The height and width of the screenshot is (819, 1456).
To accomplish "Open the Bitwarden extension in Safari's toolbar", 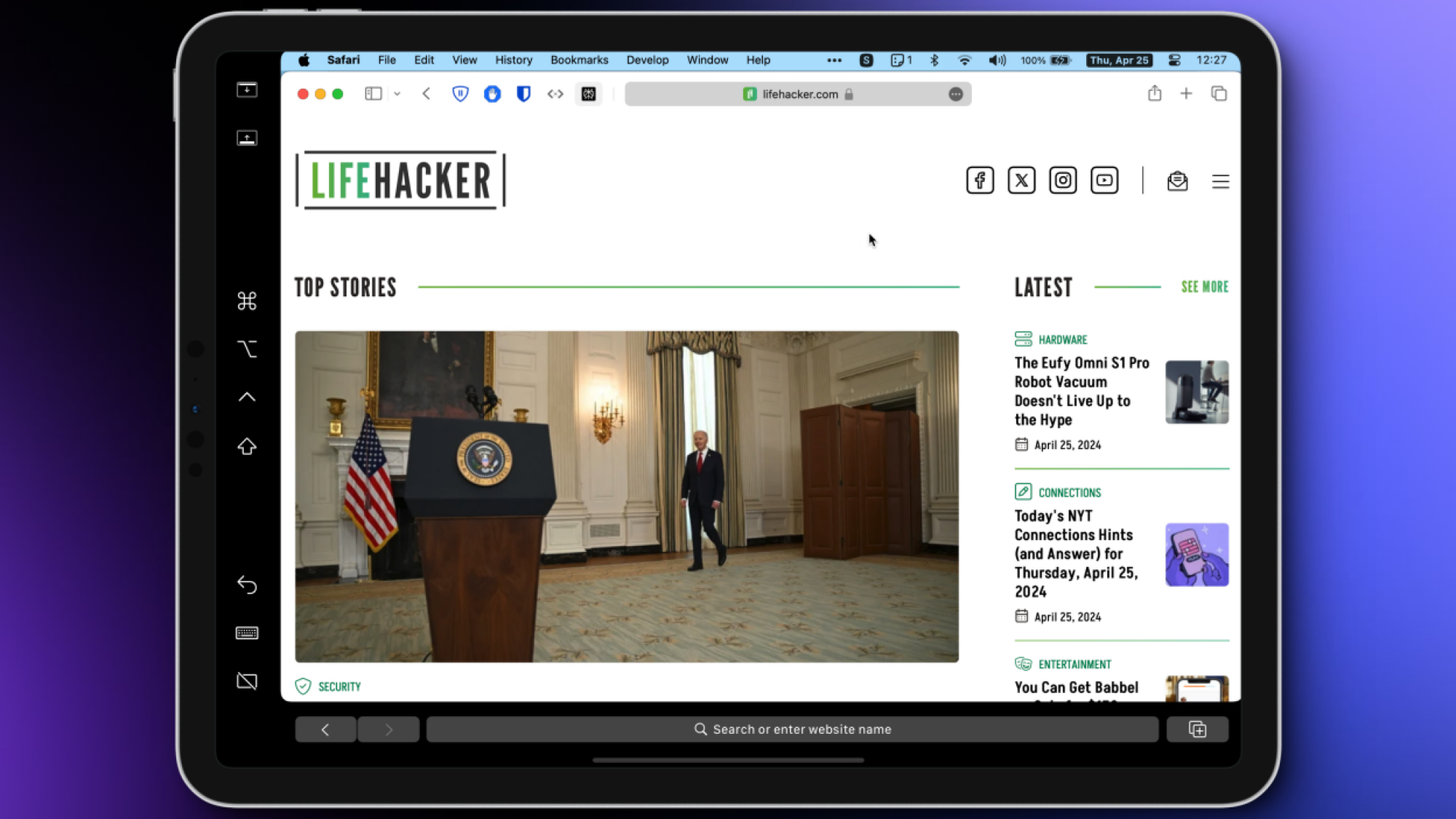I will [523, 94].
